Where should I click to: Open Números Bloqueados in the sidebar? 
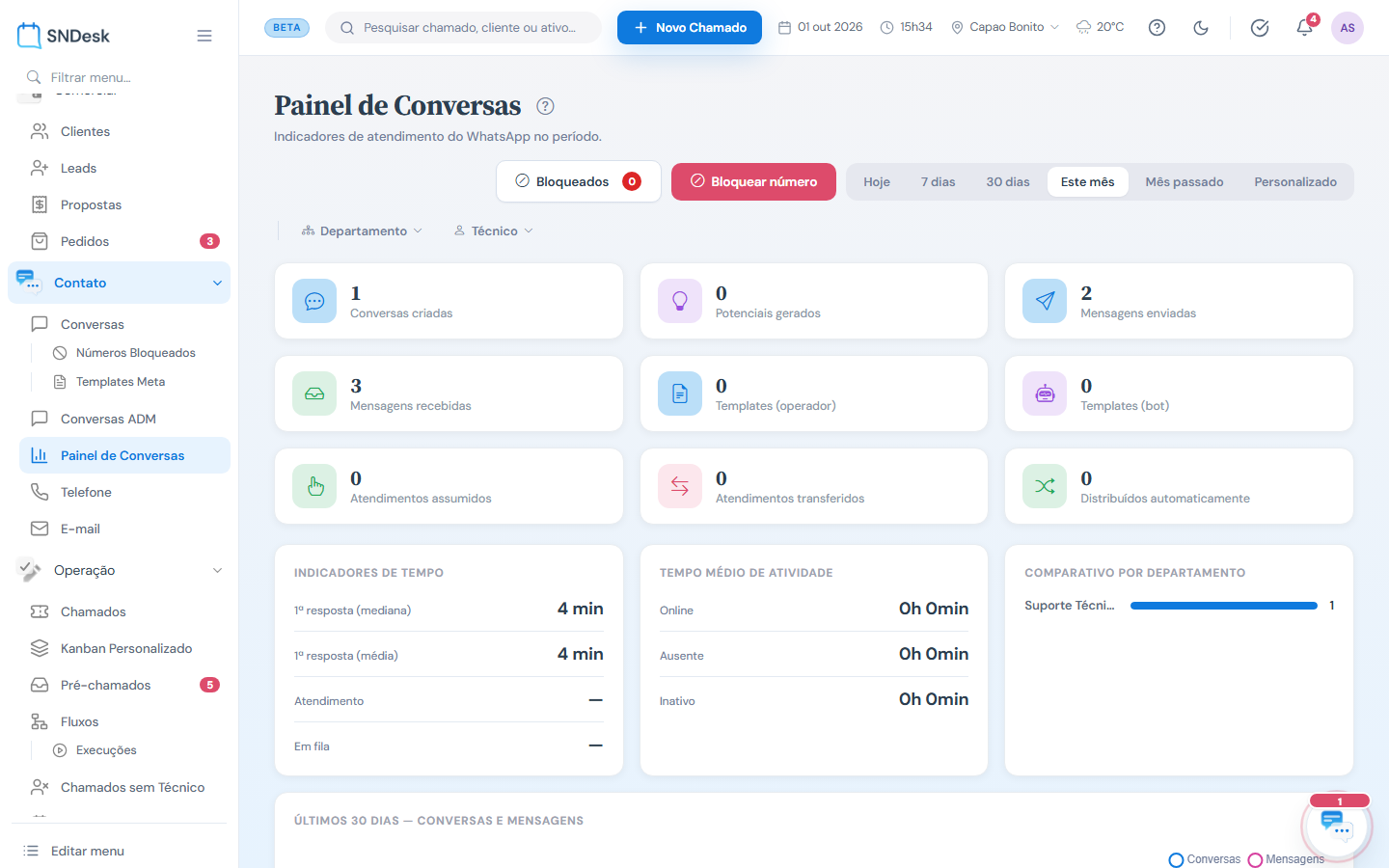coord(136,353)
